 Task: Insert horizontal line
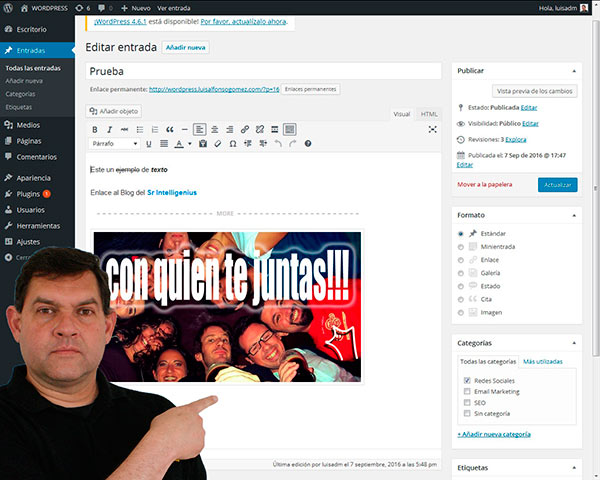184,130
